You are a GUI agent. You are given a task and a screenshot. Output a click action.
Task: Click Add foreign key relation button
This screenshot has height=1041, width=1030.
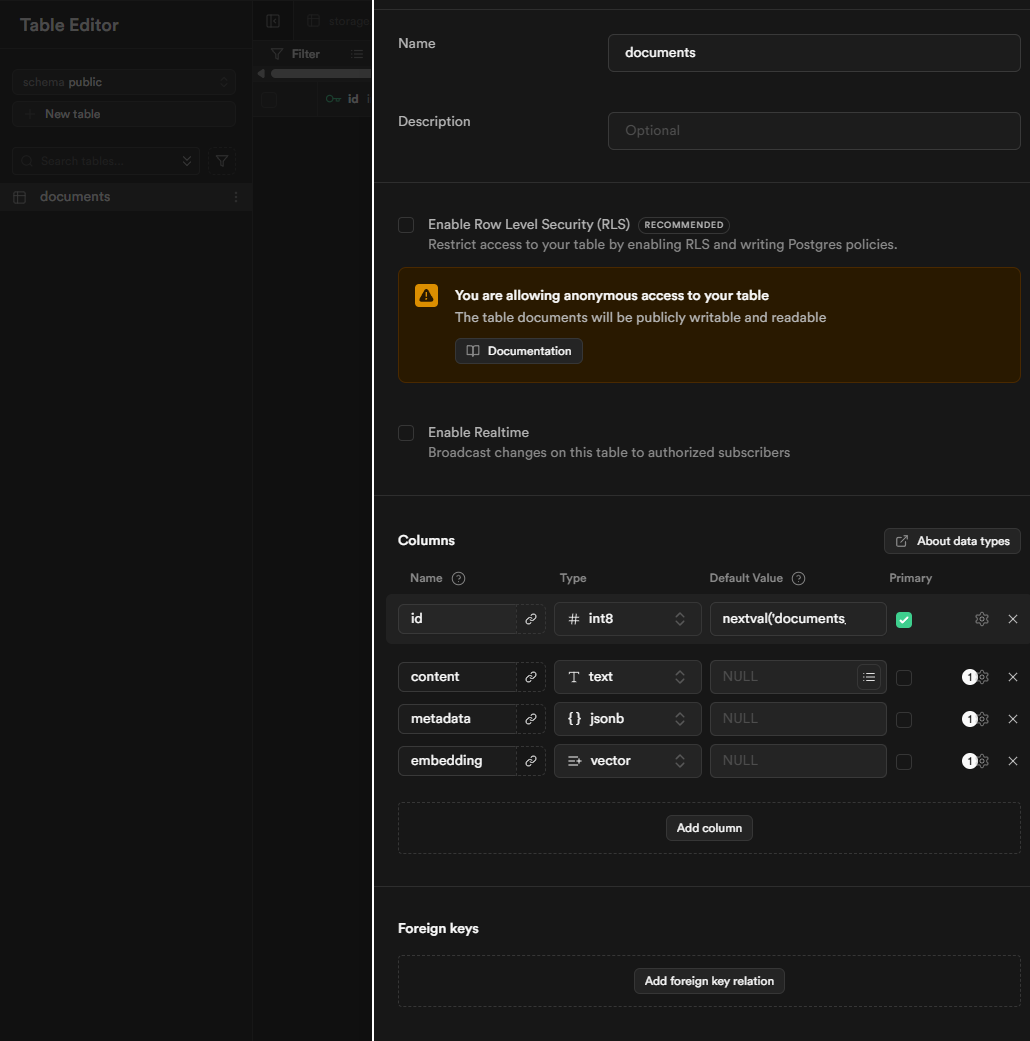pos(709,981)
